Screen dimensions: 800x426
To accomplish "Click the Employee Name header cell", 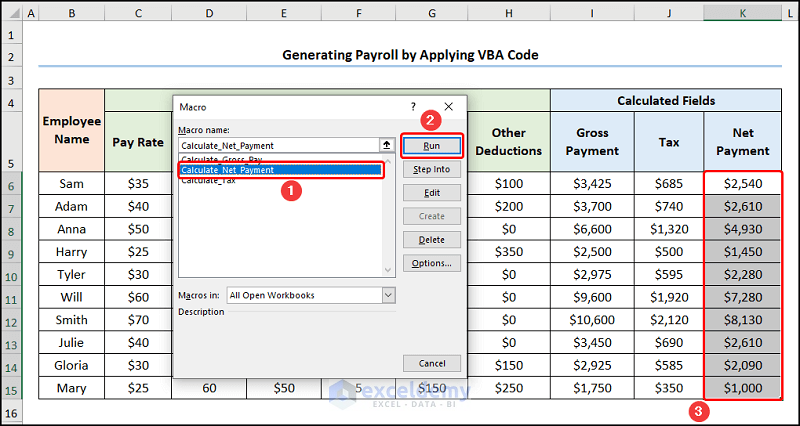I will [71, 130].
